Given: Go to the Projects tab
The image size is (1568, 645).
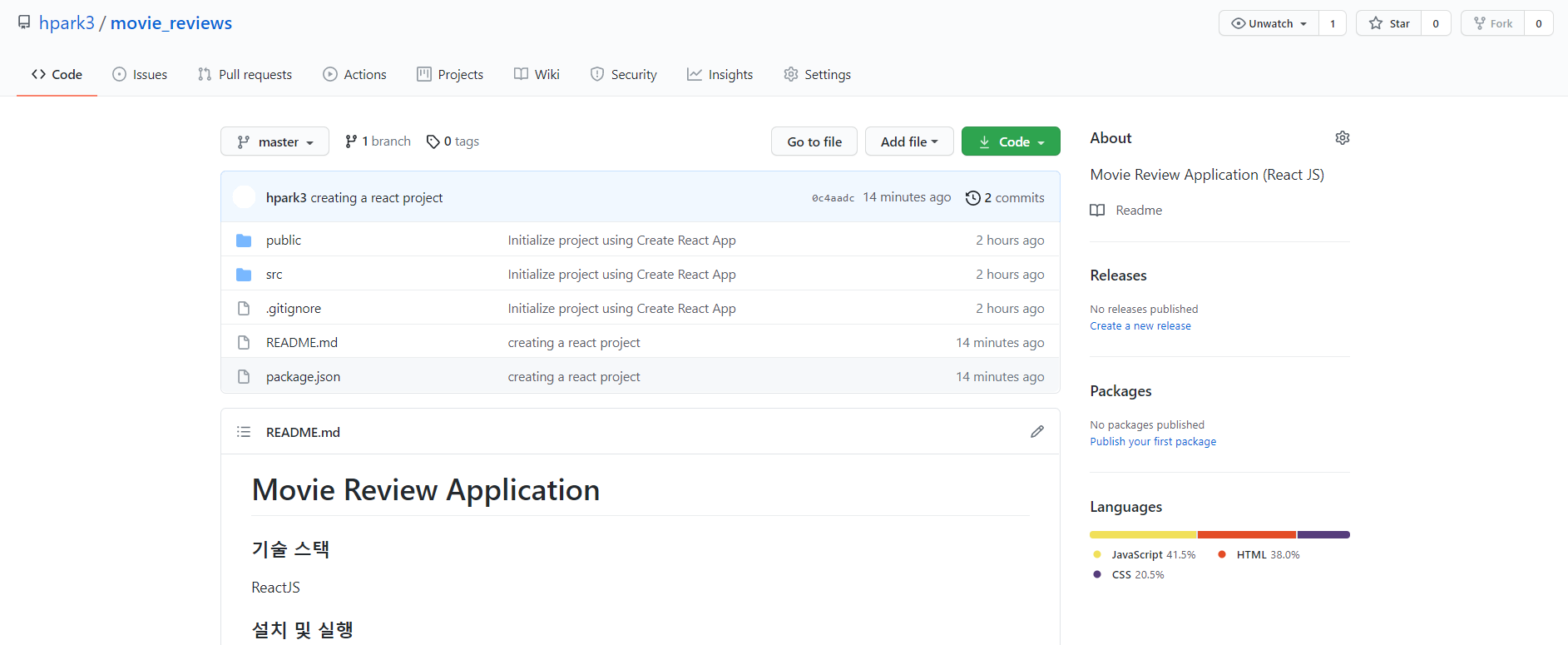Looking at the screenshot, I should pyautogui.click(x=450, y=74).
